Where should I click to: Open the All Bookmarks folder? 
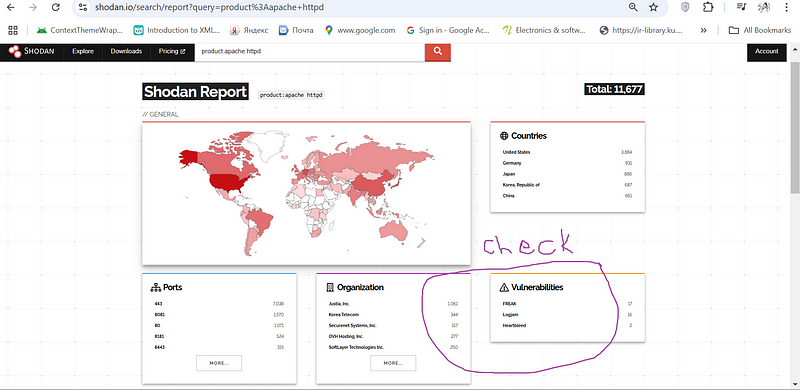pyautogui.click(x=760, y=30)
